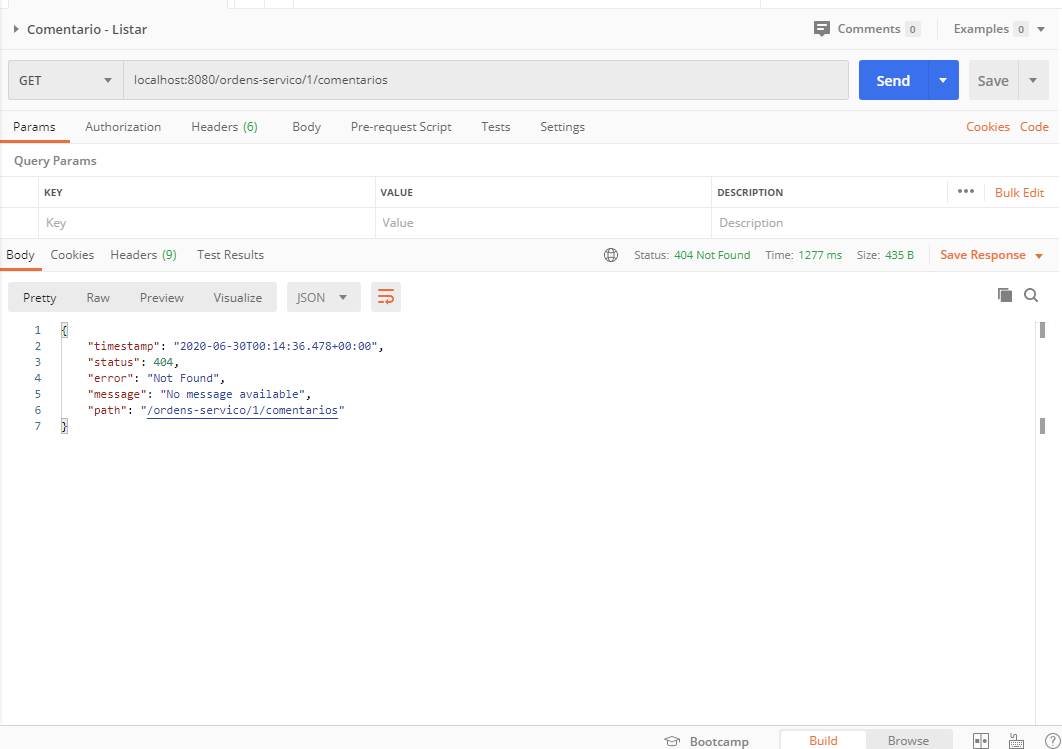Open the JSON format dropdown
1062x749 pixels.
324,297
